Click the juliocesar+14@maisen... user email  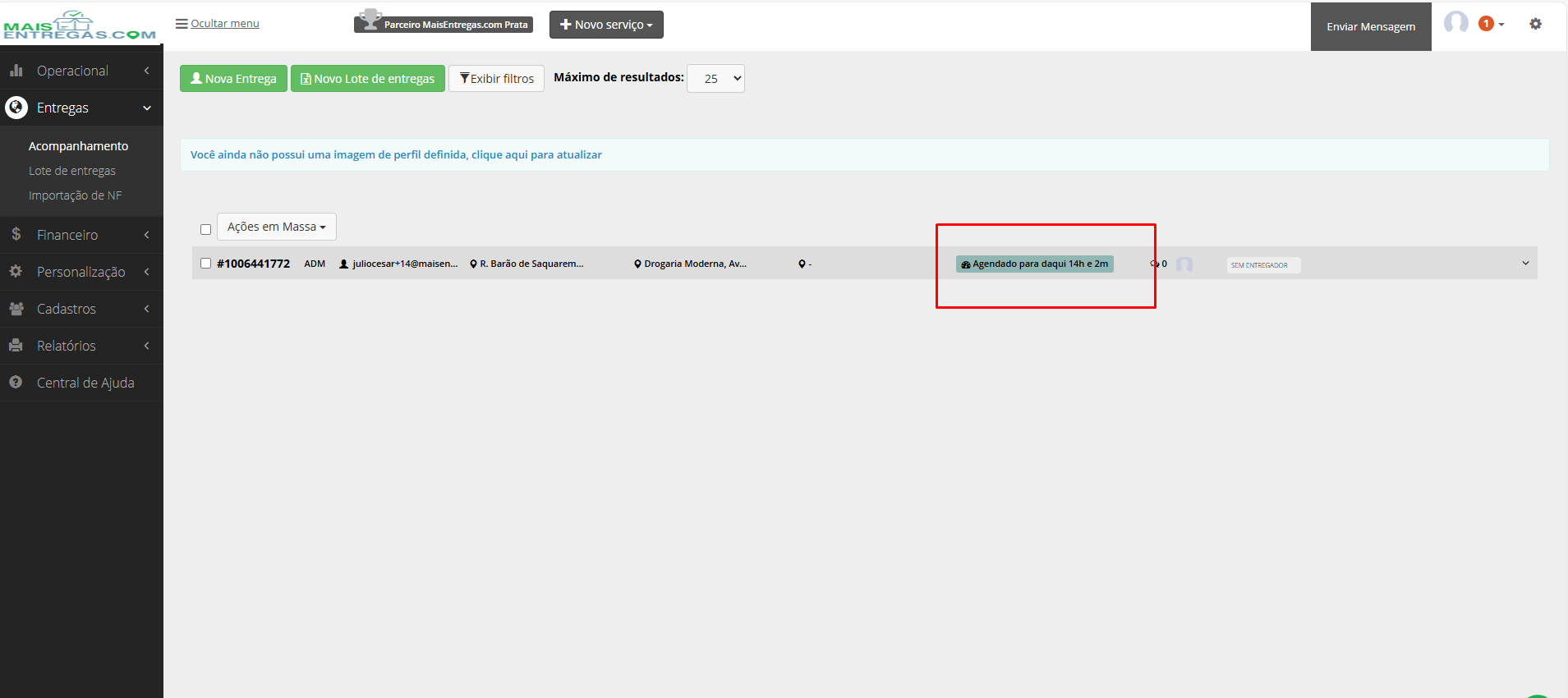pos(399,264)
